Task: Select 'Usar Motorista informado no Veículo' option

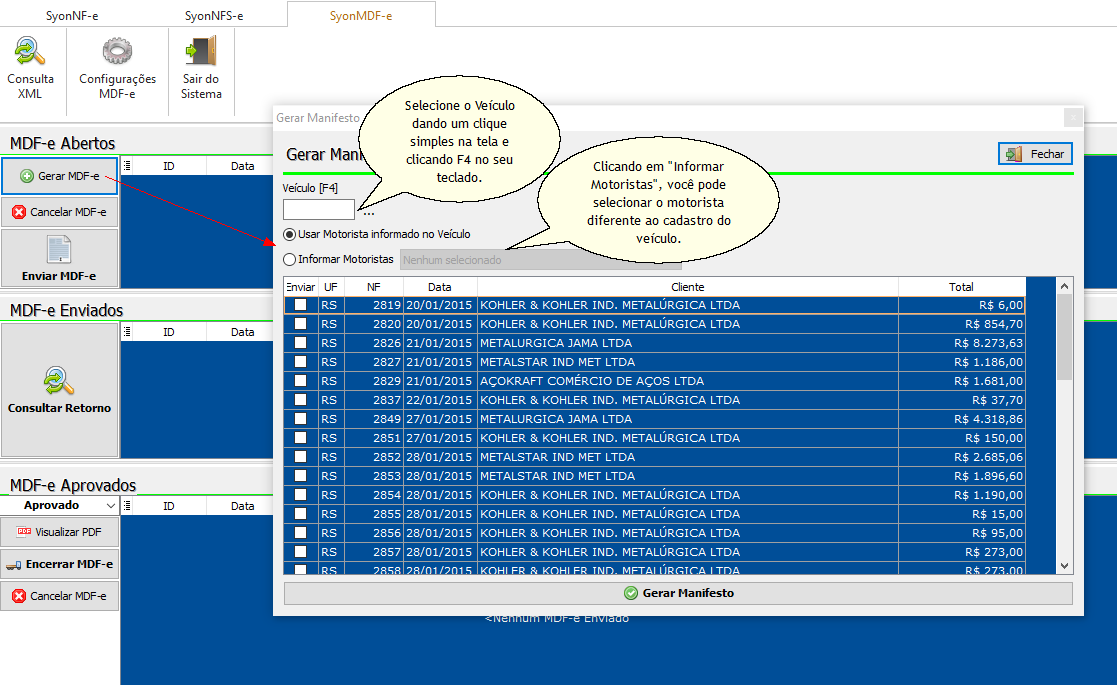Action: tap(290, 234)
